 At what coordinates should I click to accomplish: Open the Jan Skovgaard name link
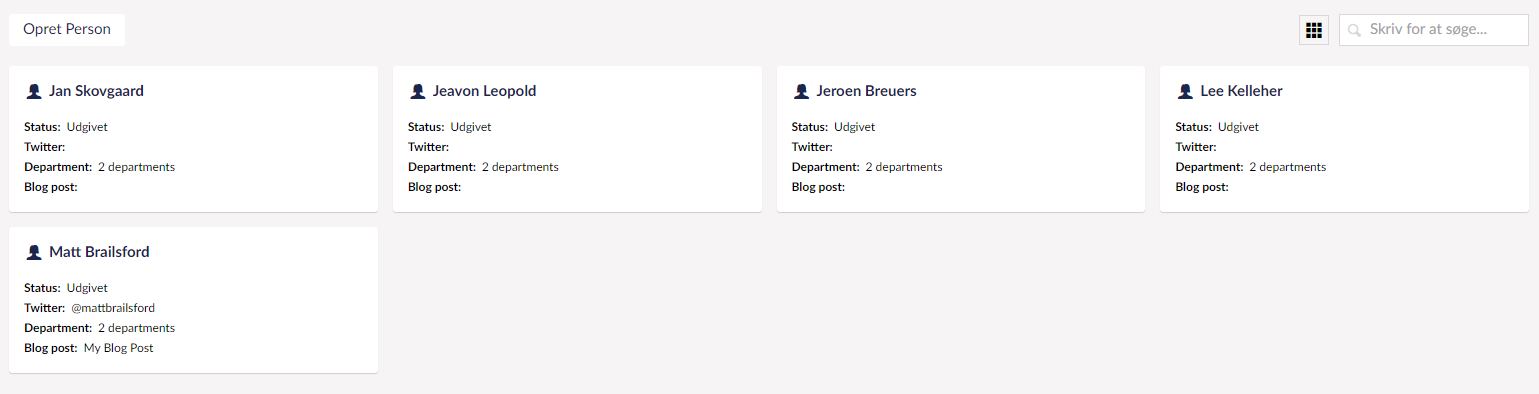tap(96, 91)
